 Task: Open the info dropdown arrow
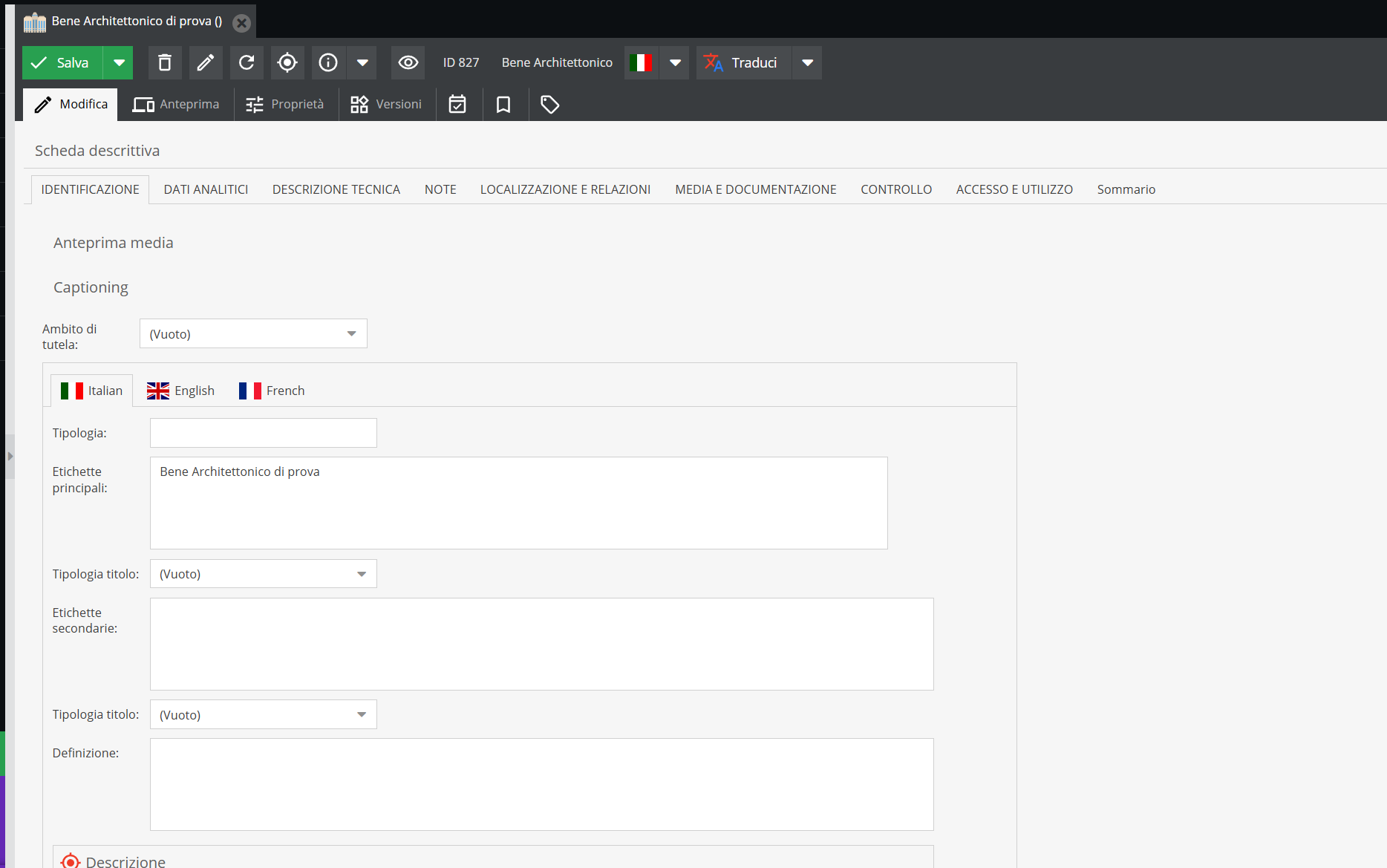point(362,62)
